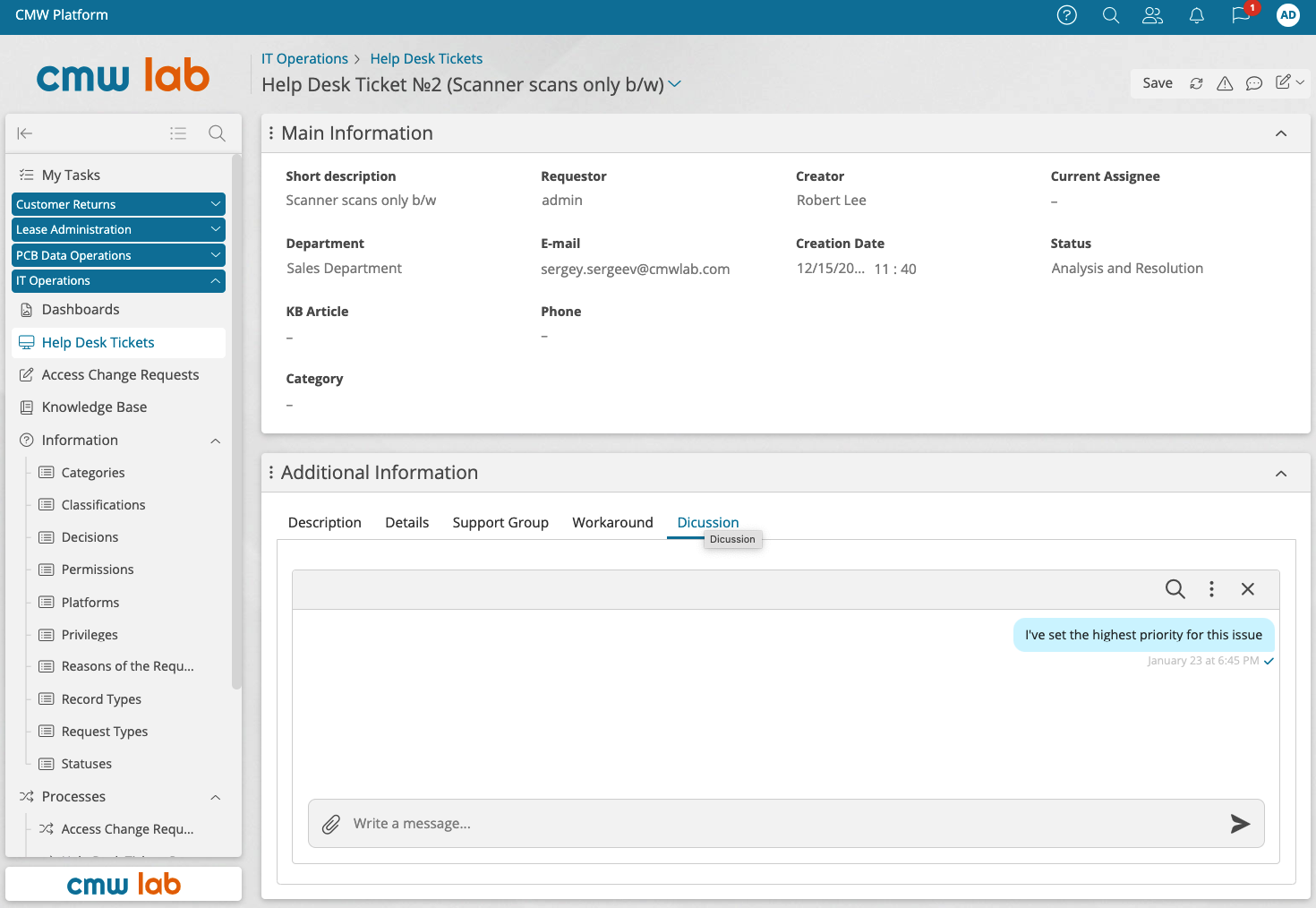Click Analysis and Resolution status value
This screenshot has height=908, width=1316.
(1127, 269)
